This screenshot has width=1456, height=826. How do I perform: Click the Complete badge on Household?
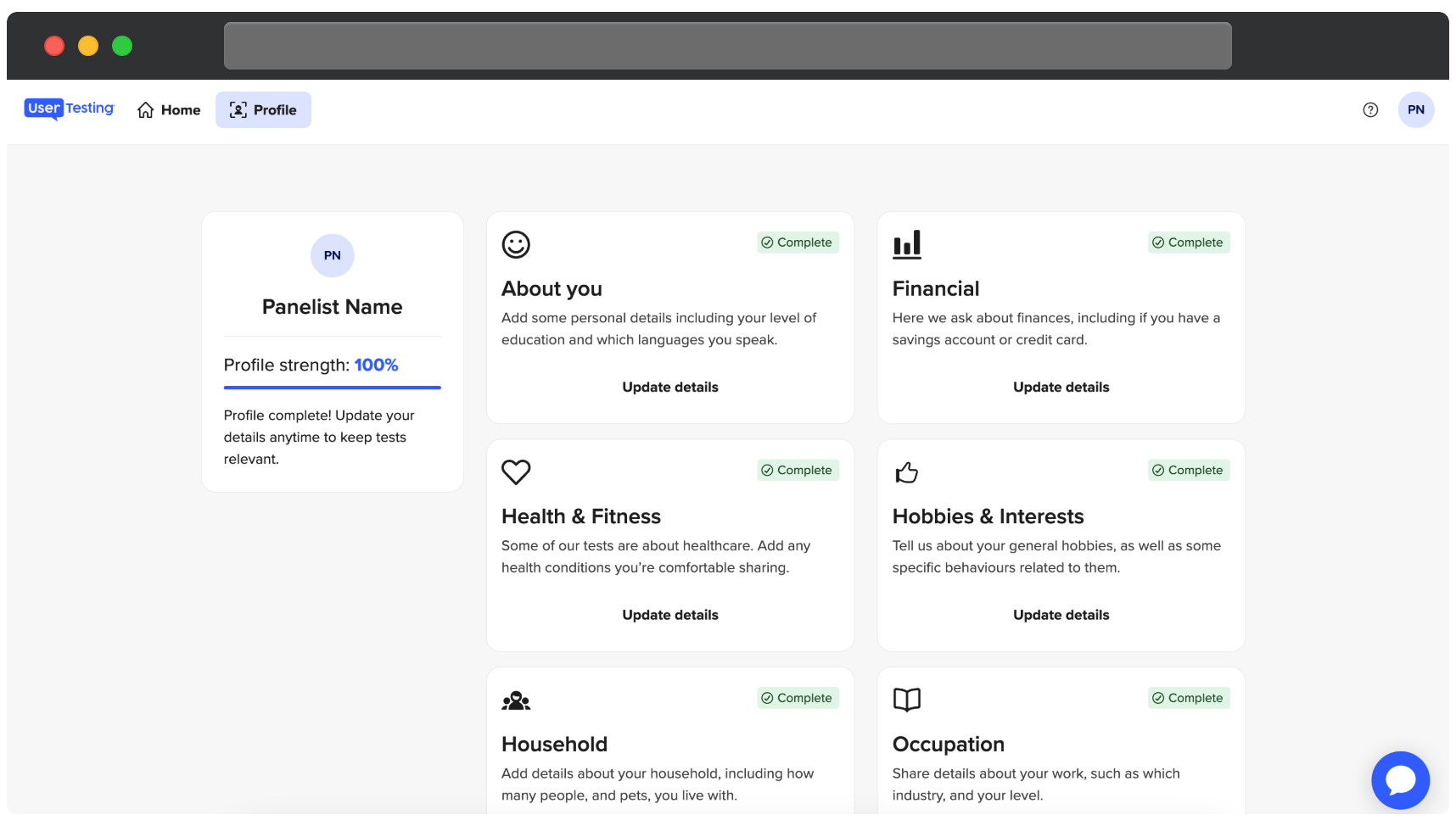click(798, 698)
